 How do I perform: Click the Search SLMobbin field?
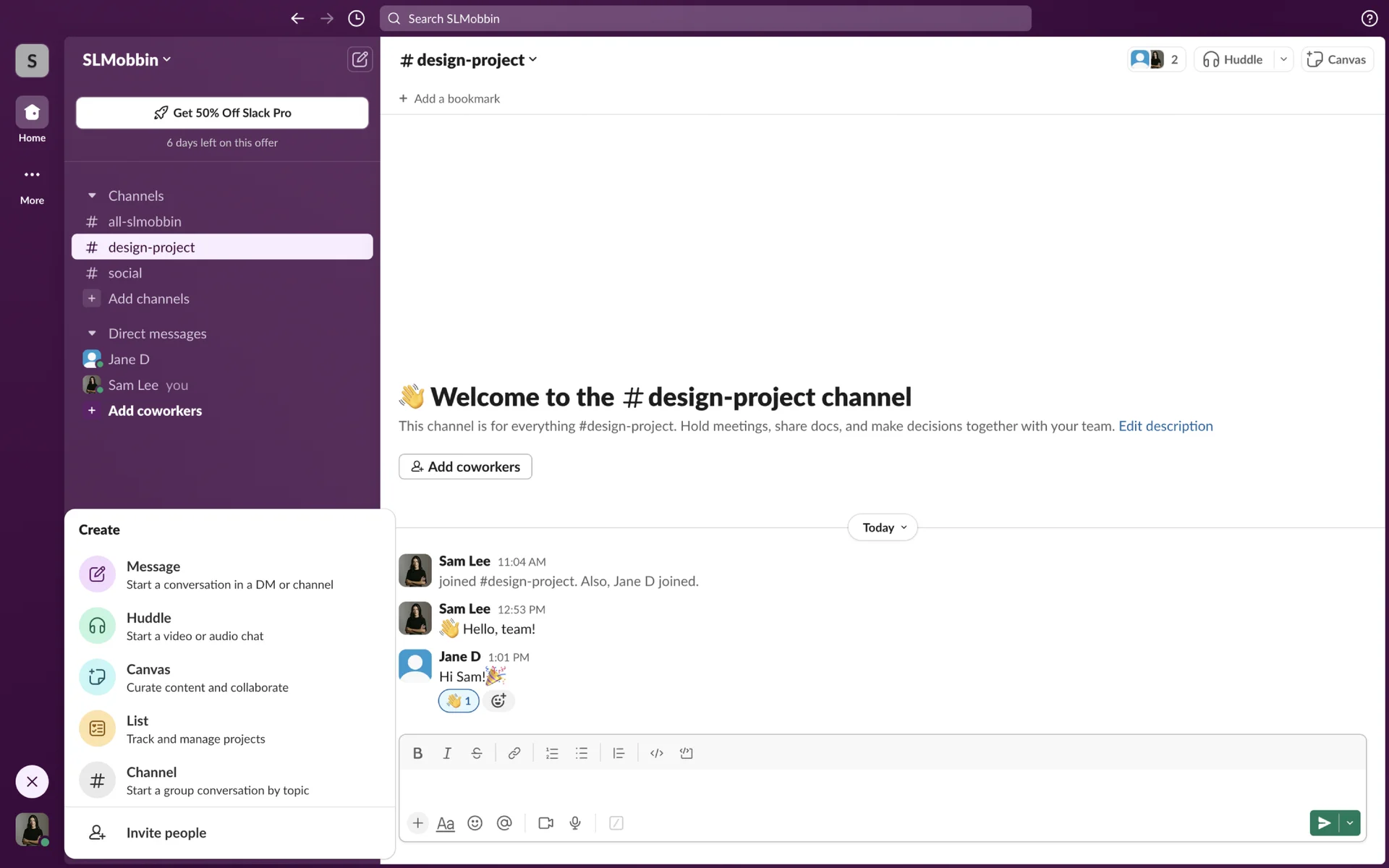pyautogui.click(x=705, y=19)
